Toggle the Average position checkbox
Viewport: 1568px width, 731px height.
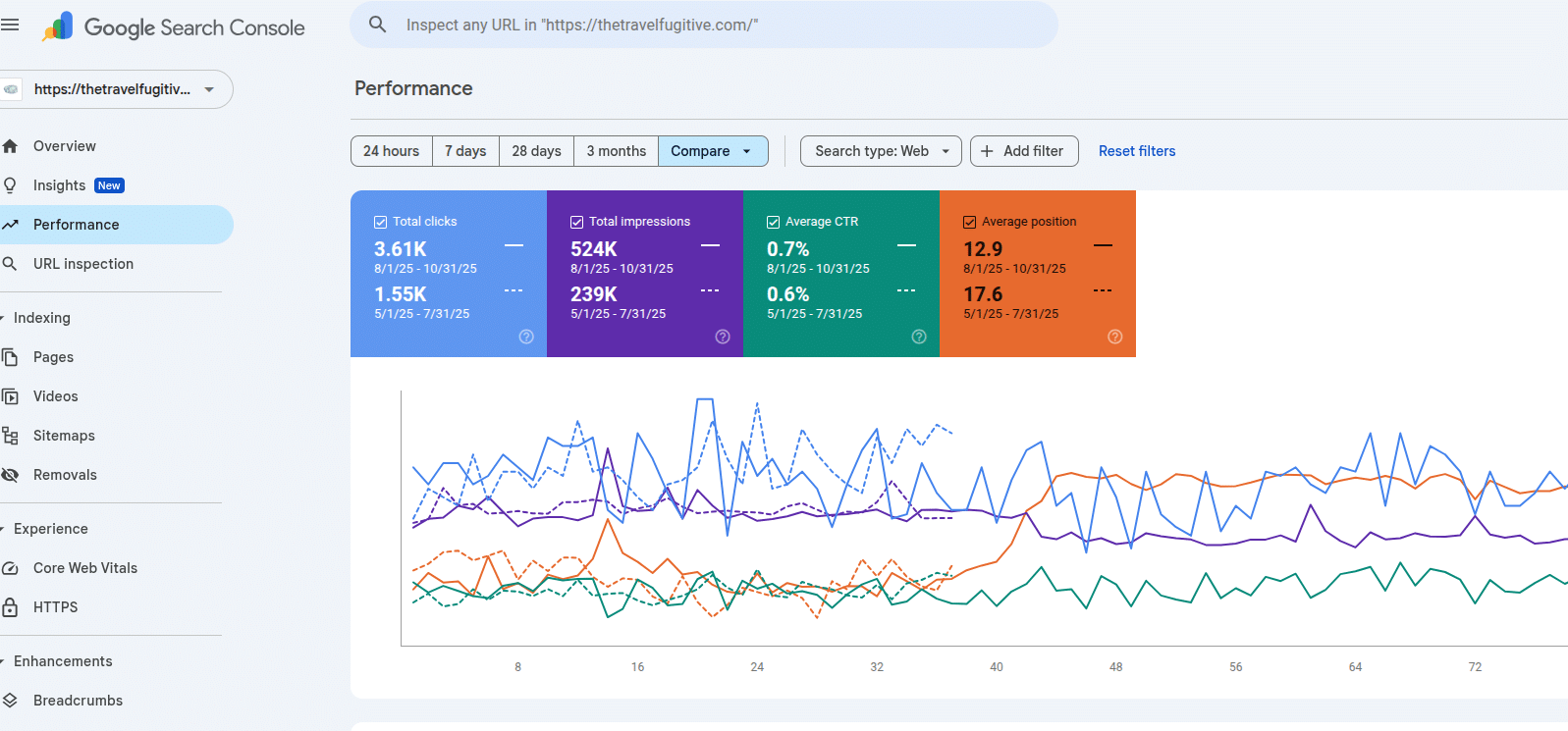(x=970, y=222)
